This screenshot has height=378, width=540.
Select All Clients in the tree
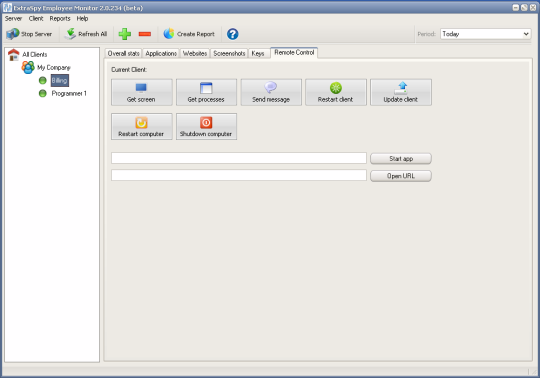tap(35, 54)
